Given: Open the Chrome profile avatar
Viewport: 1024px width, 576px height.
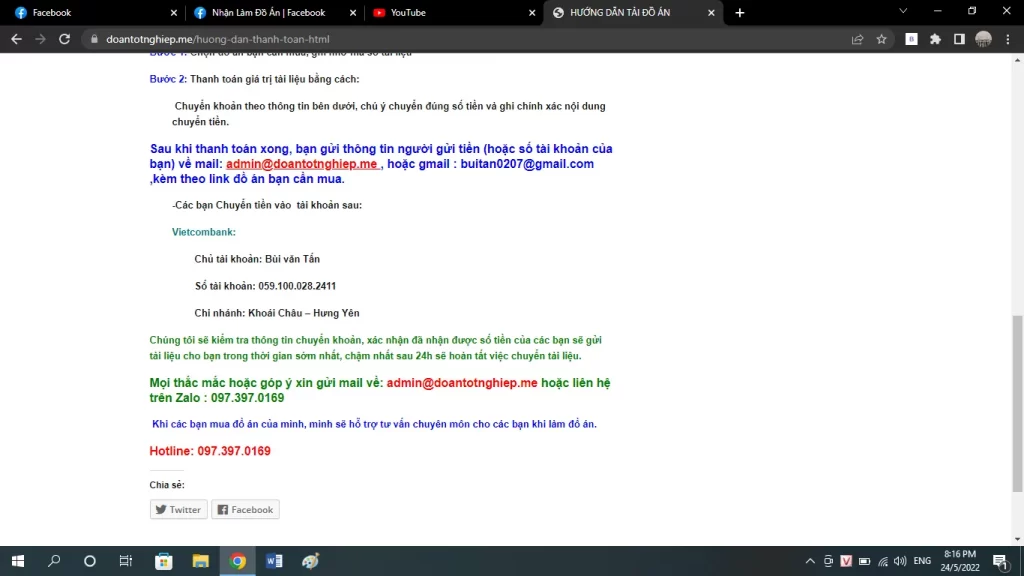Looking at the screenshot, I should 983,39.
